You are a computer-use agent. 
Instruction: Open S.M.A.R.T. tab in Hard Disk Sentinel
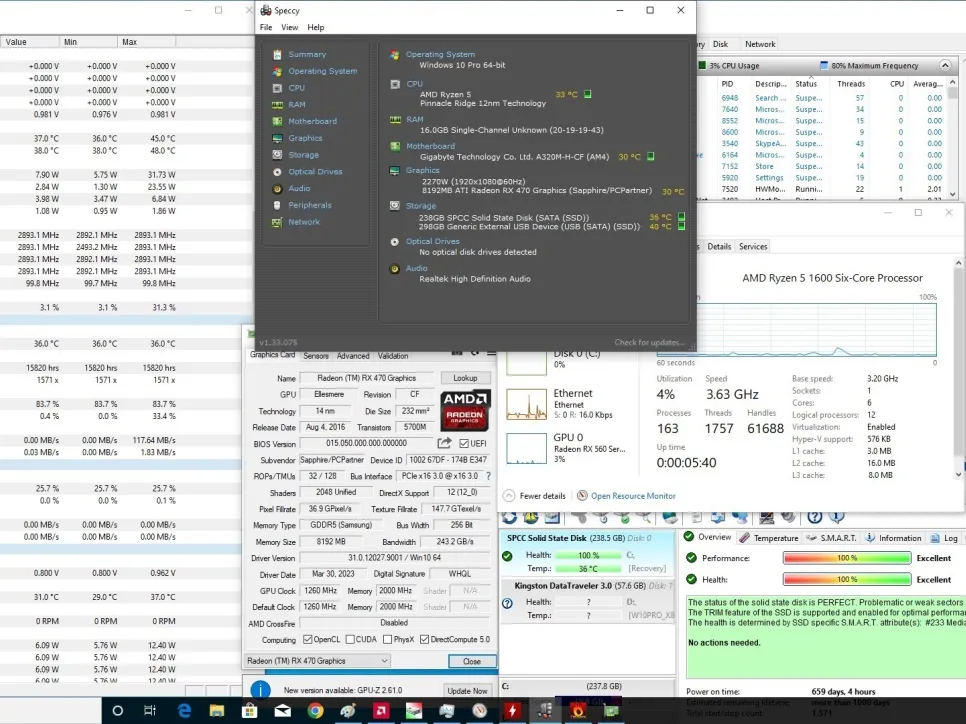831,538
